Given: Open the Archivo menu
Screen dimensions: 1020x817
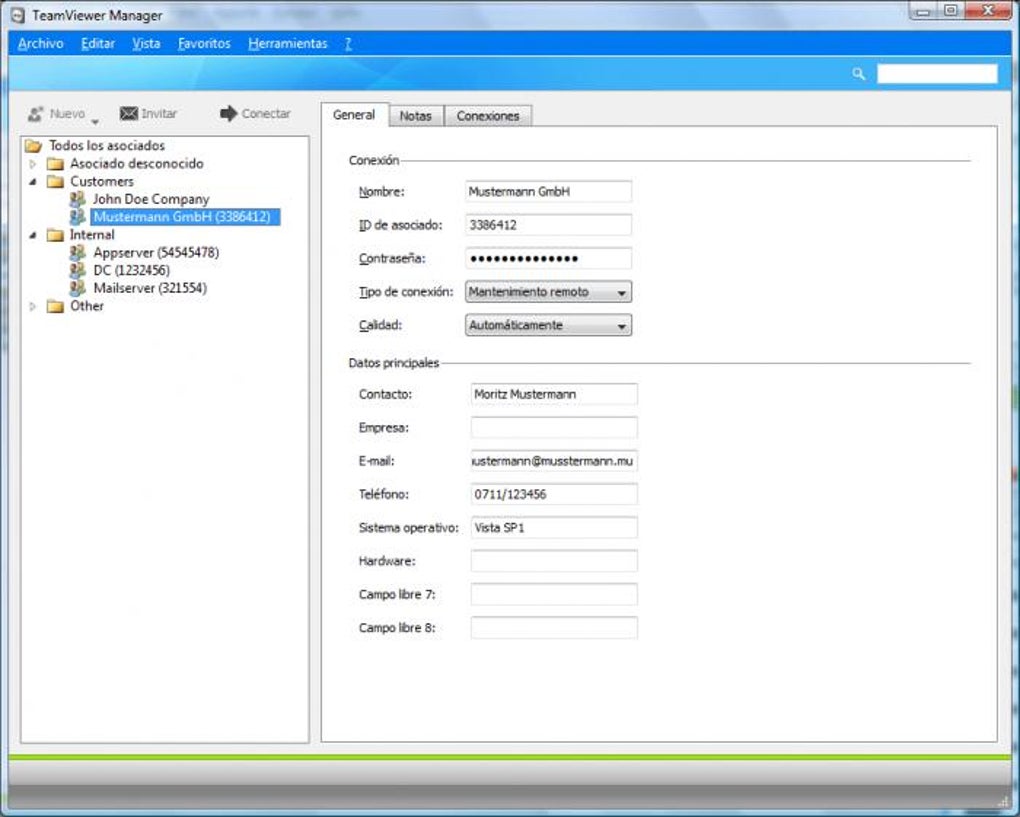Looking at the screenshot, I should point(40,44).
